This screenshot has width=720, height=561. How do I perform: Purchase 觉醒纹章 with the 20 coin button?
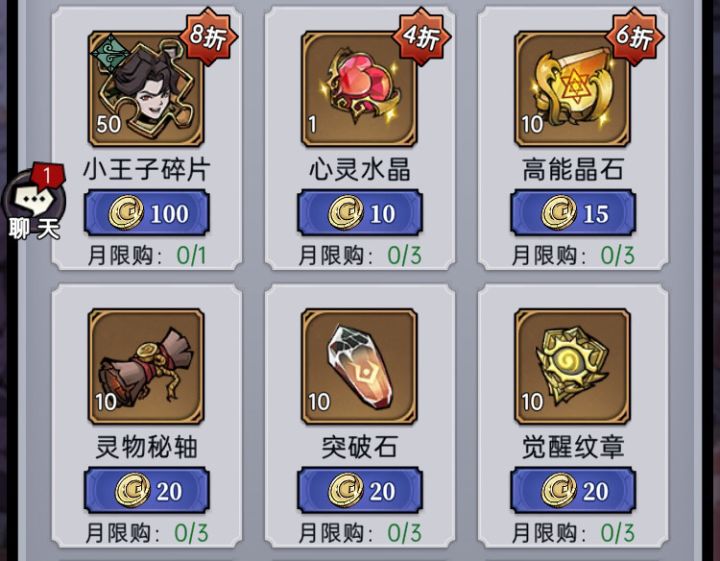click(x=573, y=490)
